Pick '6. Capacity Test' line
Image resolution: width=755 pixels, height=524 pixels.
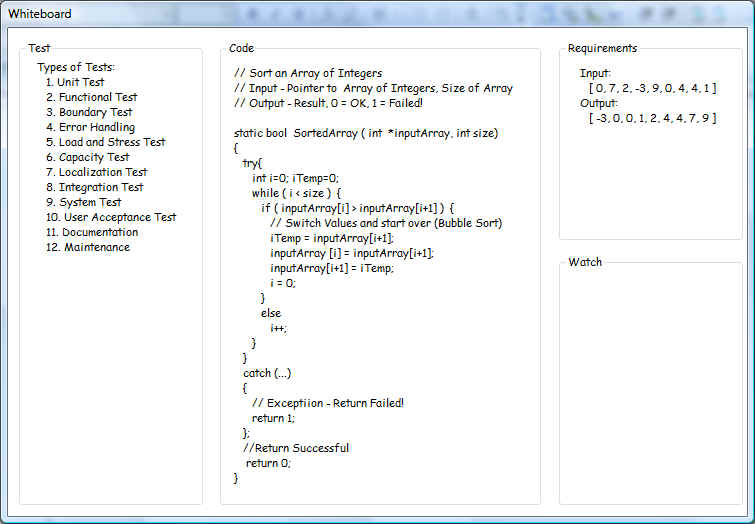click(88, 157)
